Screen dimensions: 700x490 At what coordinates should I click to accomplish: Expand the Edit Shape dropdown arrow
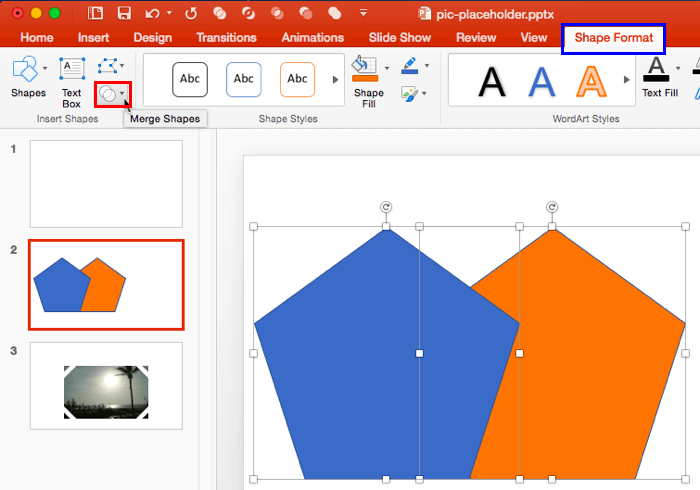point(122,66)
